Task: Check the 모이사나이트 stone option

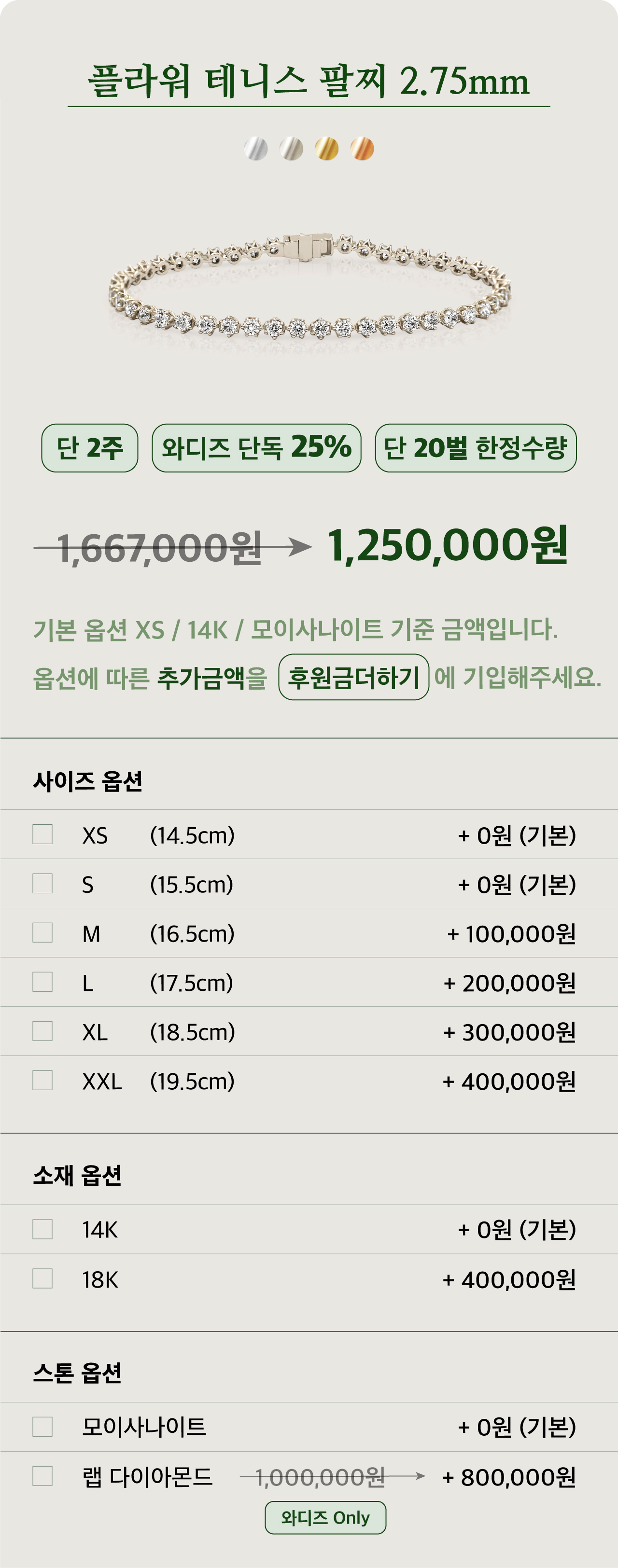Action: pos(42,1426)
